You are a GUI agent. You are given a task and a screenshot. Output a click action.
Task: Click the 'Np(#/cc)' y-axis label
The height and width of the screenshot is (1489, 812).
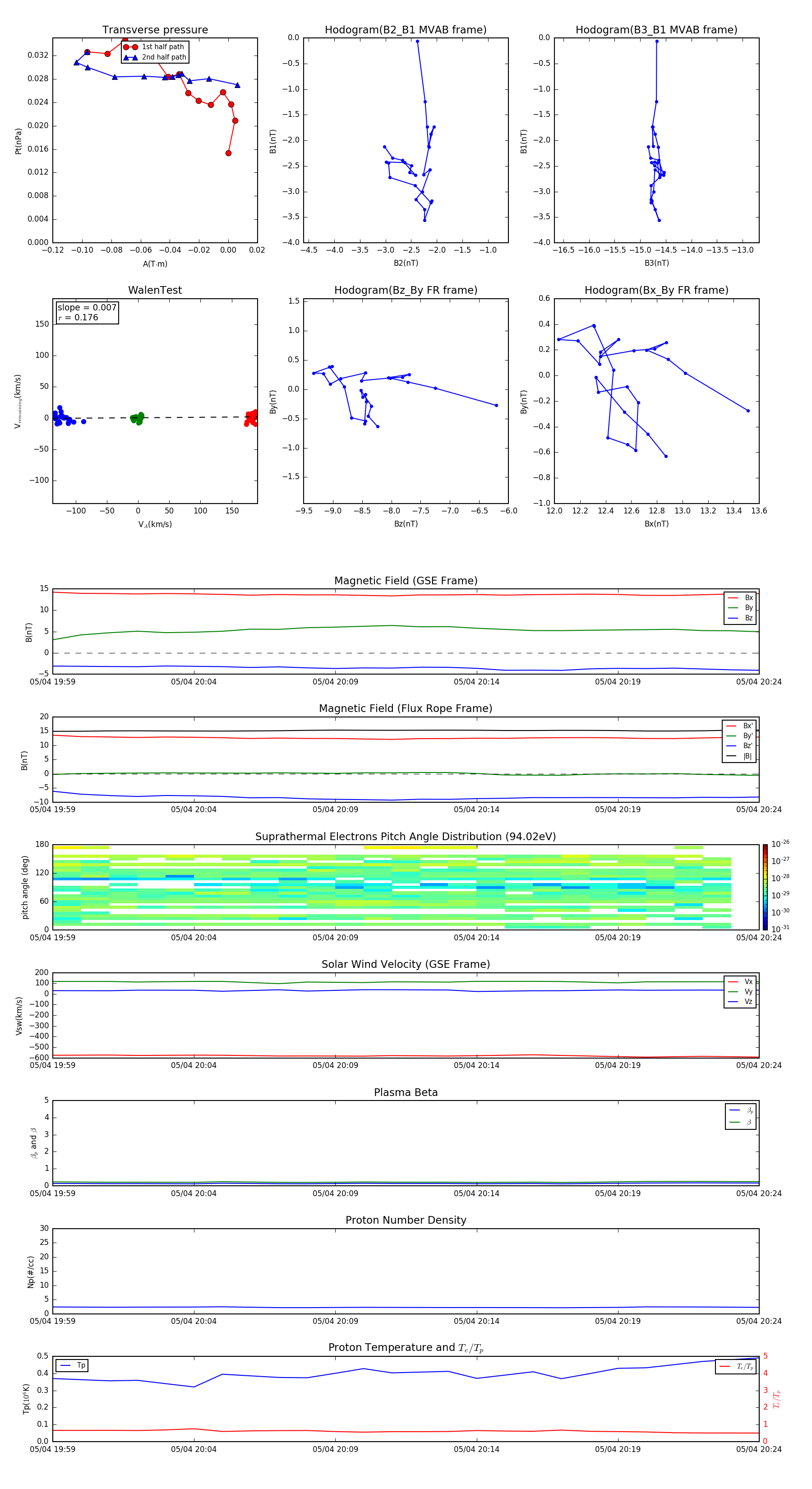coord(31,1272)
